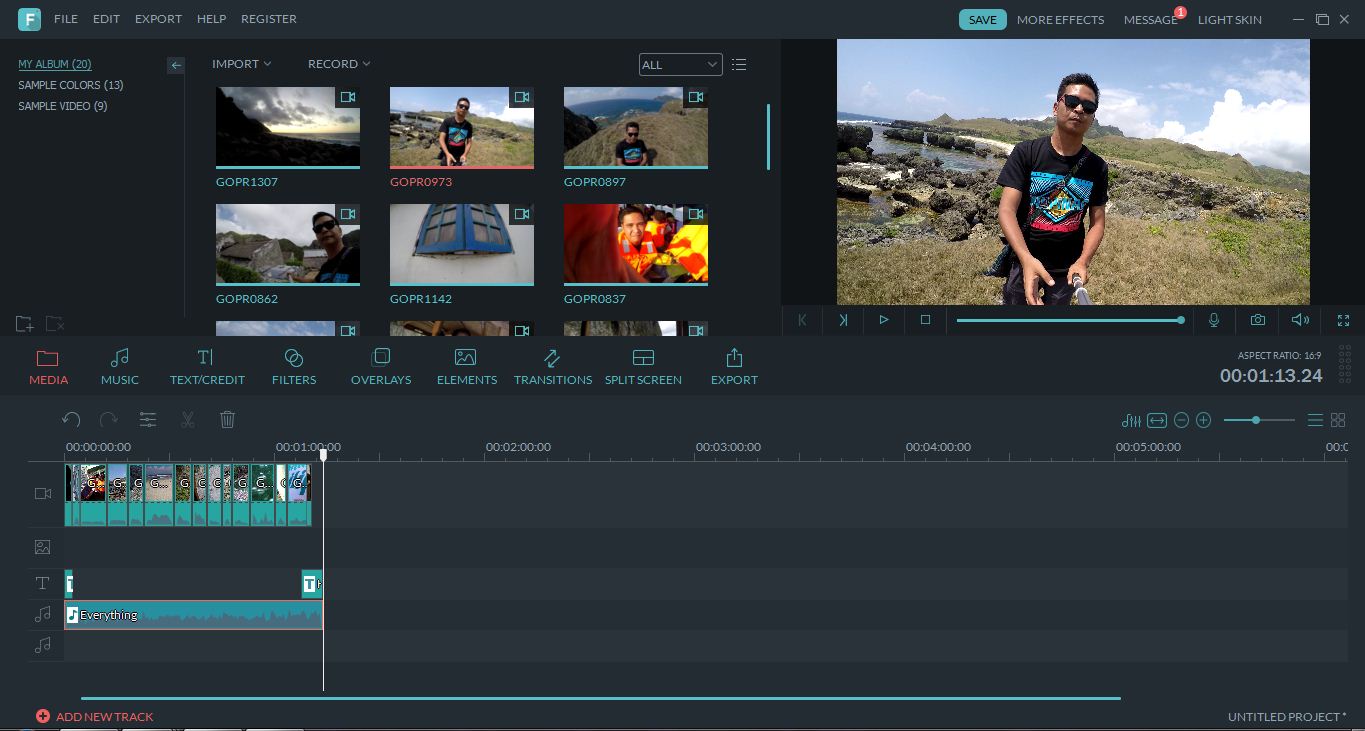Click the undo arrow icon

(71, 420)
